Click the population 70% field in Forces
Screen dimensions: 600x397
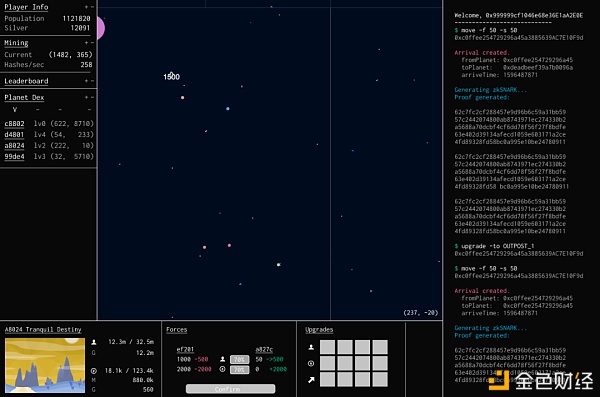point(240,359)
